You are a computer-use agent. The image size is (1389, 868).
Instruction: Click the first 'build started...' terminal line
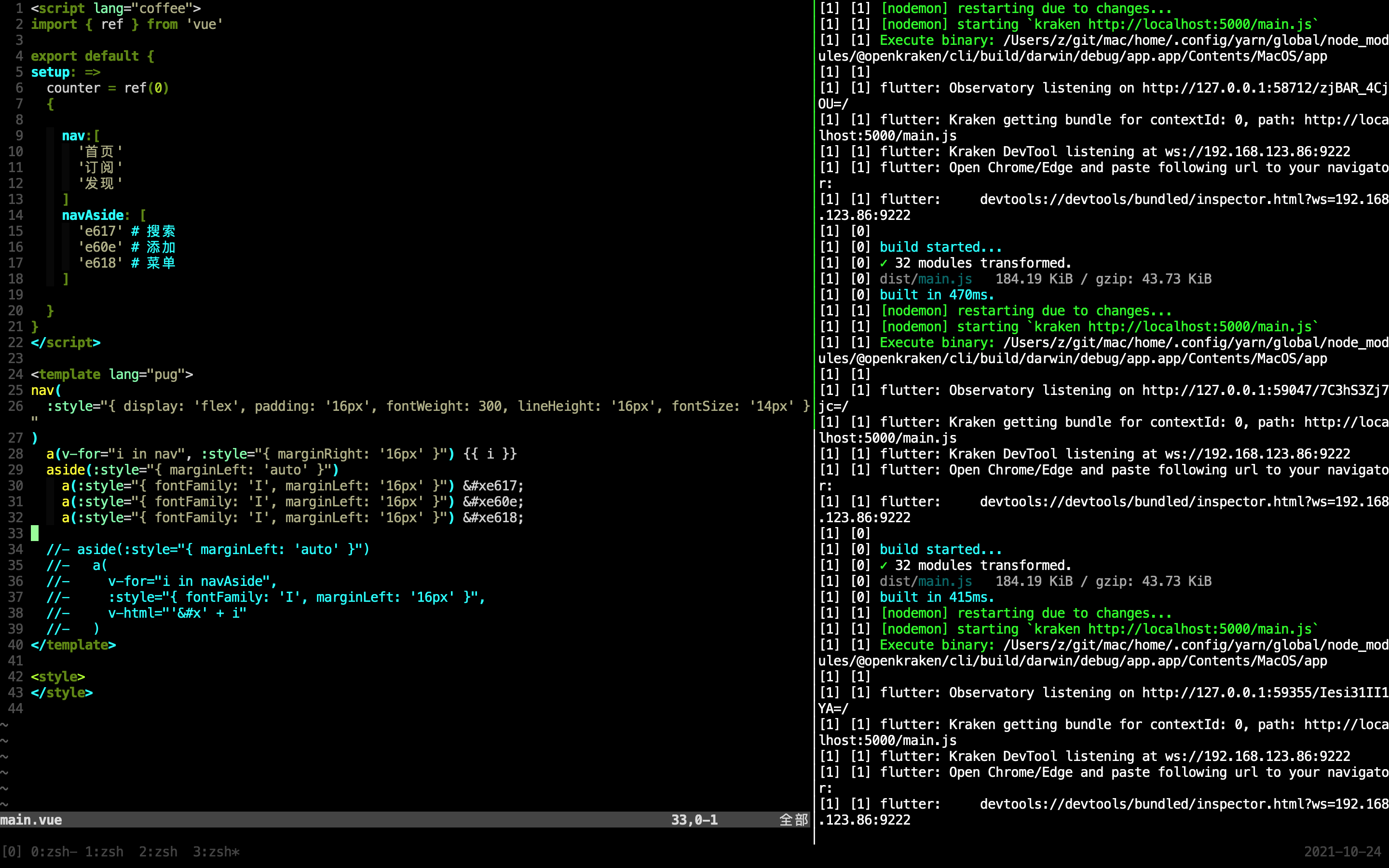tap(941, 247)
